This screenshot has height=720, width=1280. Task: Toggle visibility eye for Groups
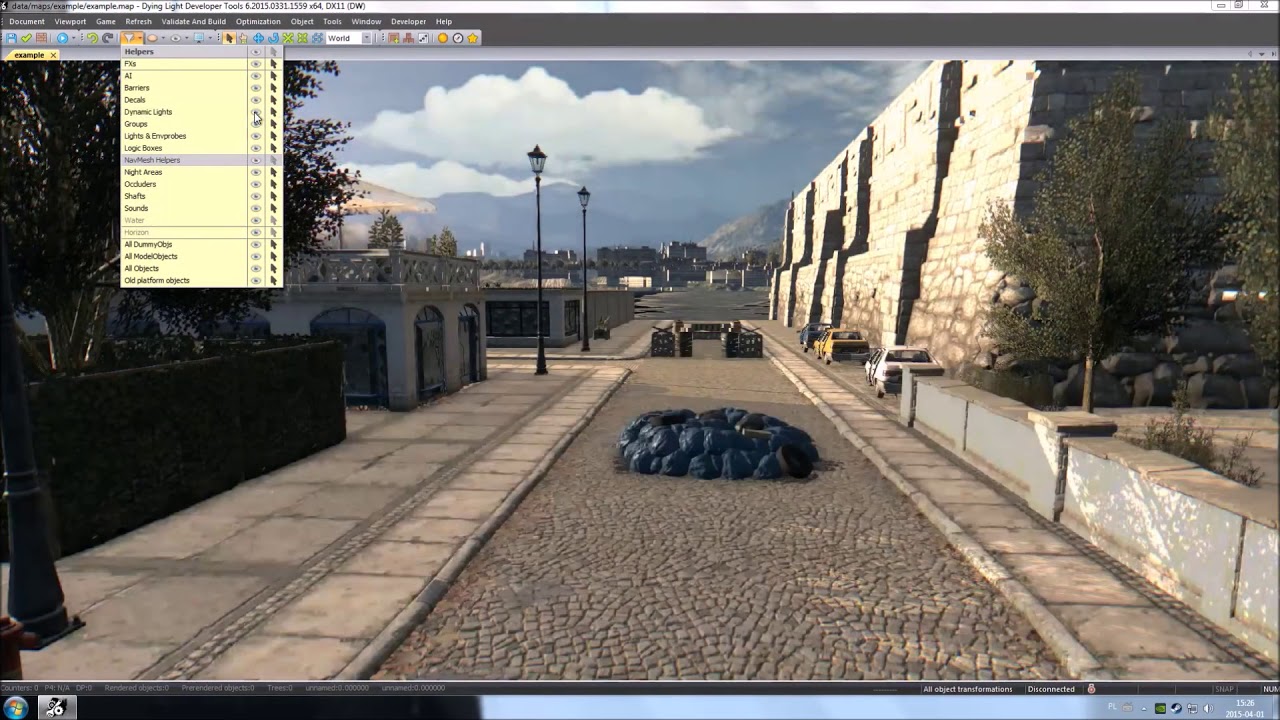point(256,124)
